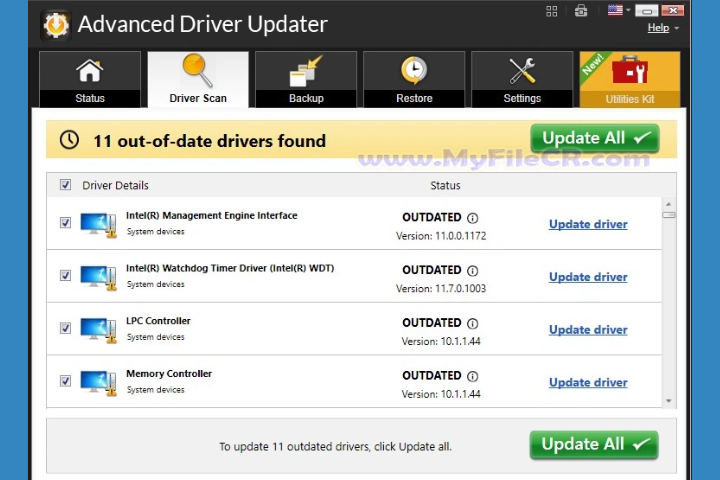Open the Backup tab
The height and width of the screenshot is (480, 720).
coord(306,79)
